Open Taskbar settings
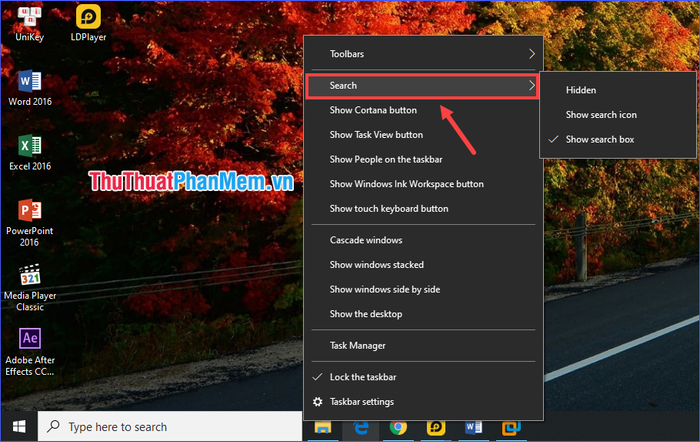 [x=423, y=402]
